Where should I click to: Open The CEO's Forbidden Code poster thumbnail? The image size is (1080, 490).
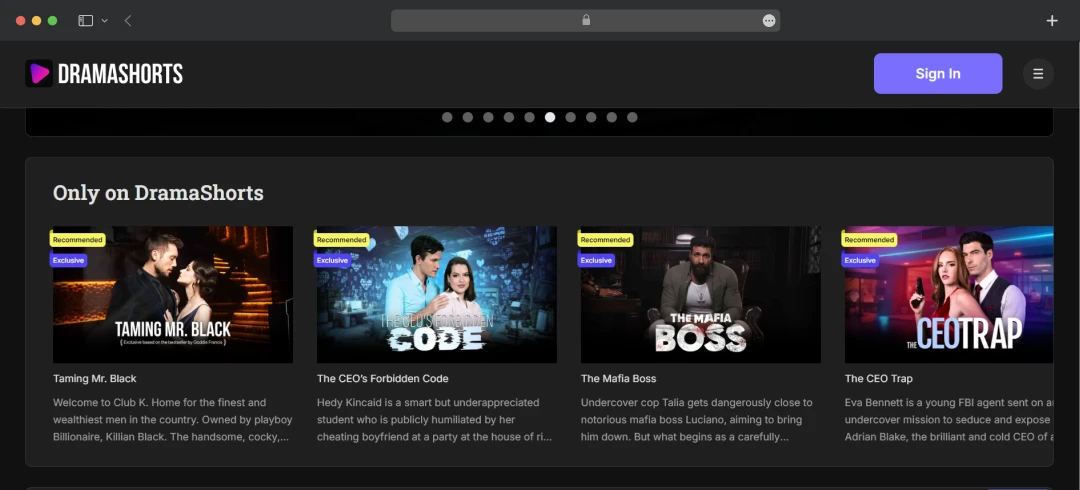(x=437, y=294)
